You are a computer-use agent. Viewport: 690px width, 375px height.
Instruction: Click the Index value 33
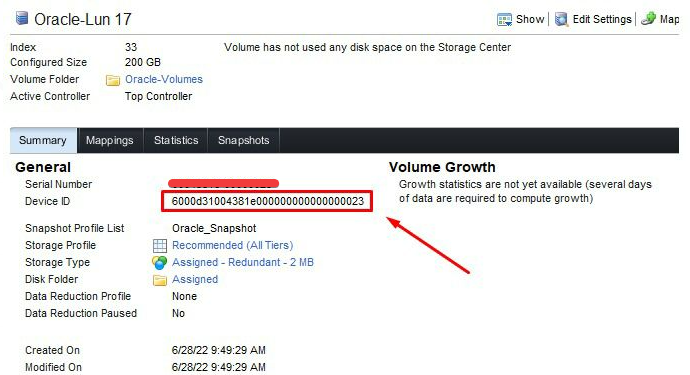click(131, 47)
